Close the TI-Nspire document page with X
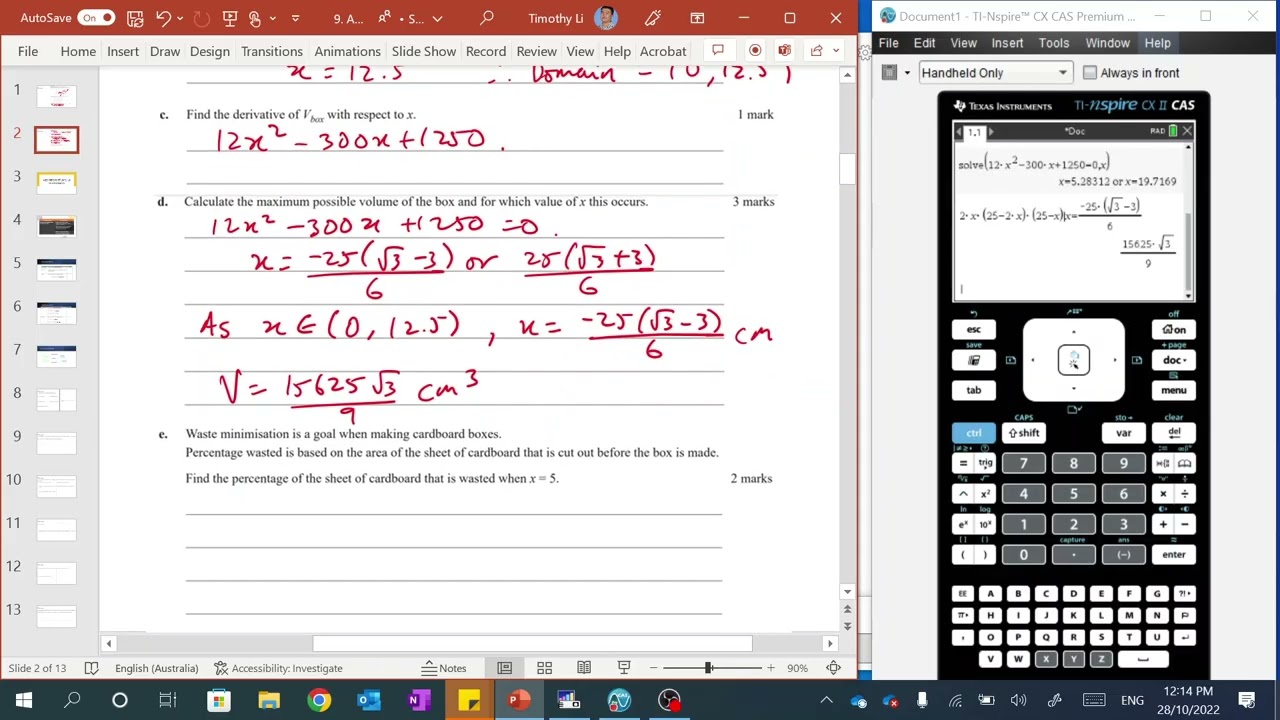 pyautogui.click(x=1187, y=131)
